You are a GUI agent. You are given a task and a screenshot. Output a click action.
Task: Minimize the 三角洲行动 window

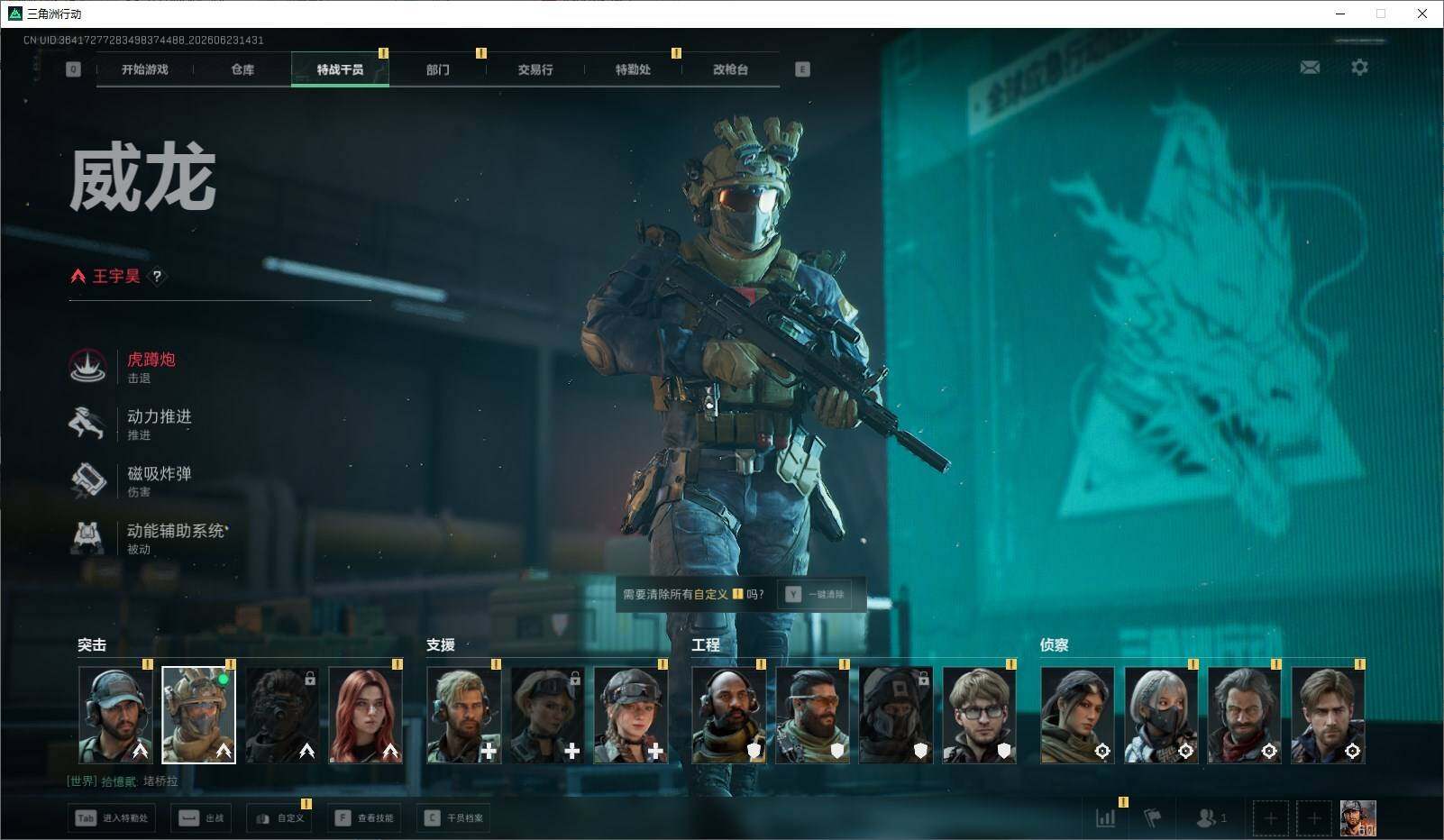click(1340, 14)
